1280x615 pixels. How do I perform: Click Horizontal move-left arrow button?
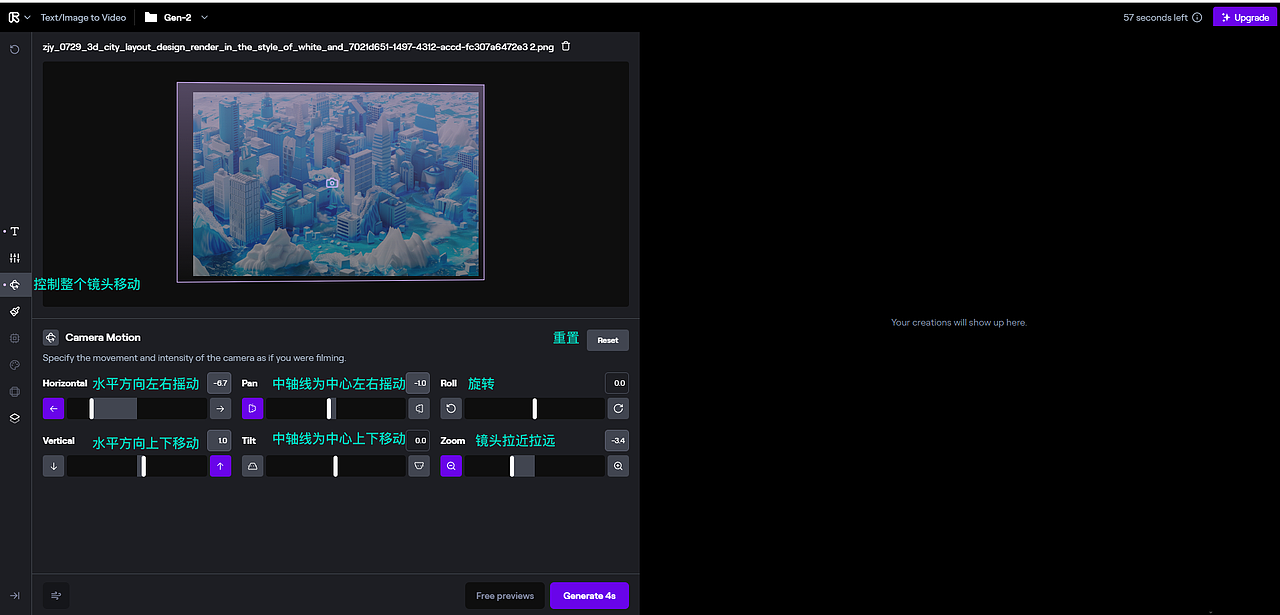54,408
